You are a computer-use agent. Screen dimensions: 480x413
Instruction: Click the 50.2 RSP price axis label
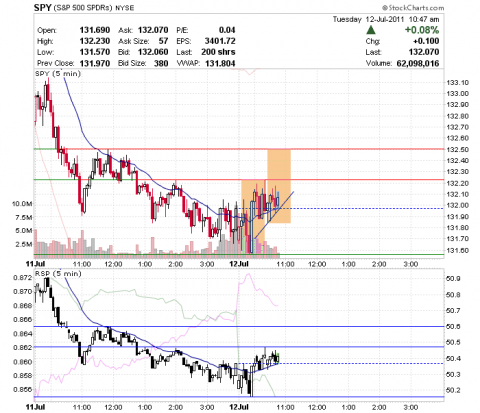[x=453, y=390]
